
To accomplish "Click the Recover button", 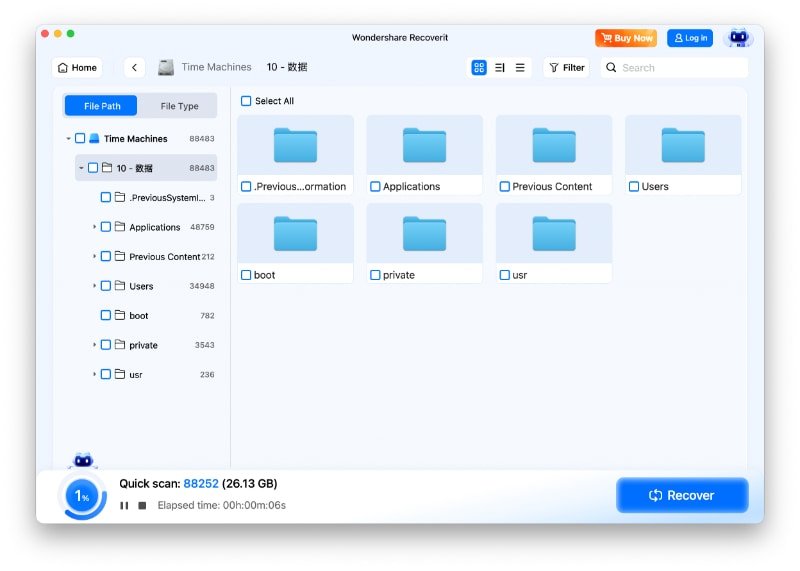I will point(682,495).
